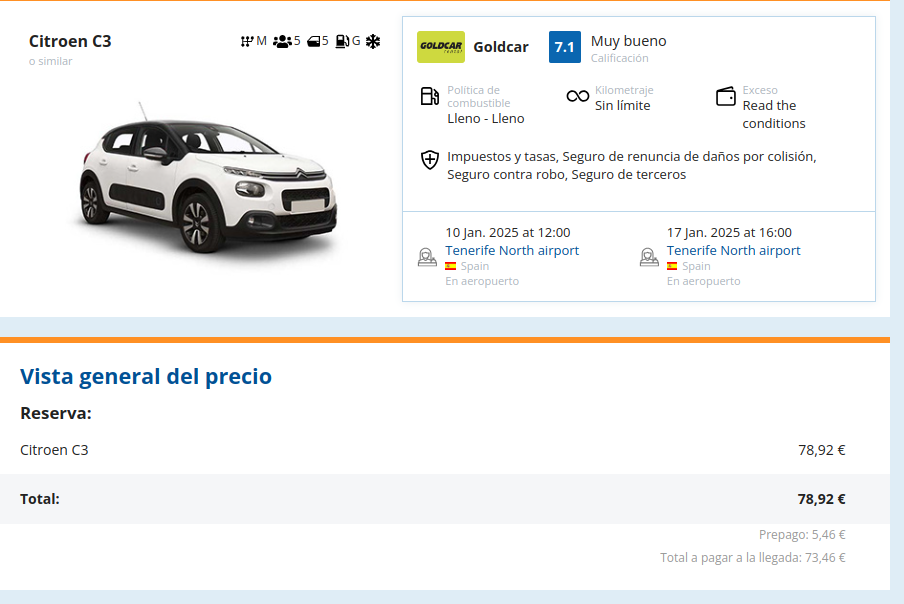904x604 pixels.
Task: Click the unlimited mileage infinity icon
Action: pyautogui.click(x=577, y=96)
